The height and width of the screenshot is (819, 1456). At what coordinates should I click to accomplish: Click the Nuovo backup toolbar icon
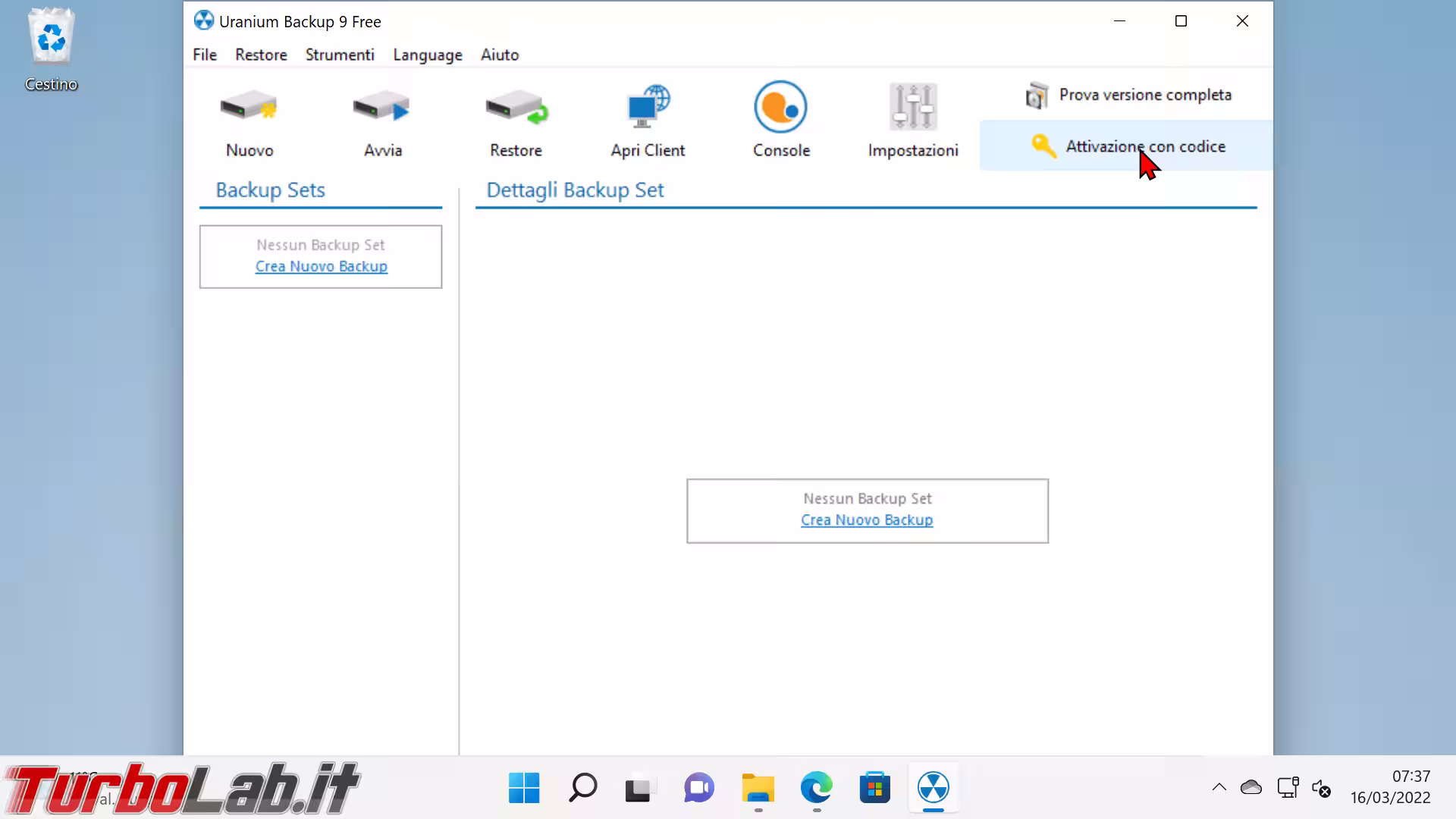pos(249,108)
